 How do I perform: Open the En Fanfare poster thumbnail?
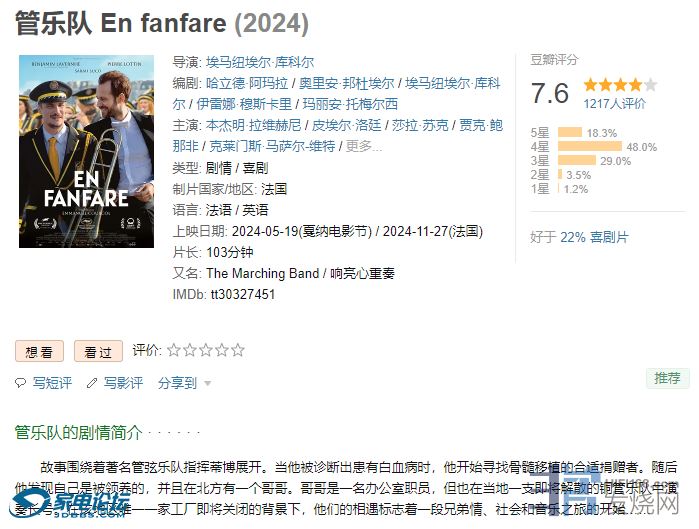pyautogui.click(x=86, y=152)
